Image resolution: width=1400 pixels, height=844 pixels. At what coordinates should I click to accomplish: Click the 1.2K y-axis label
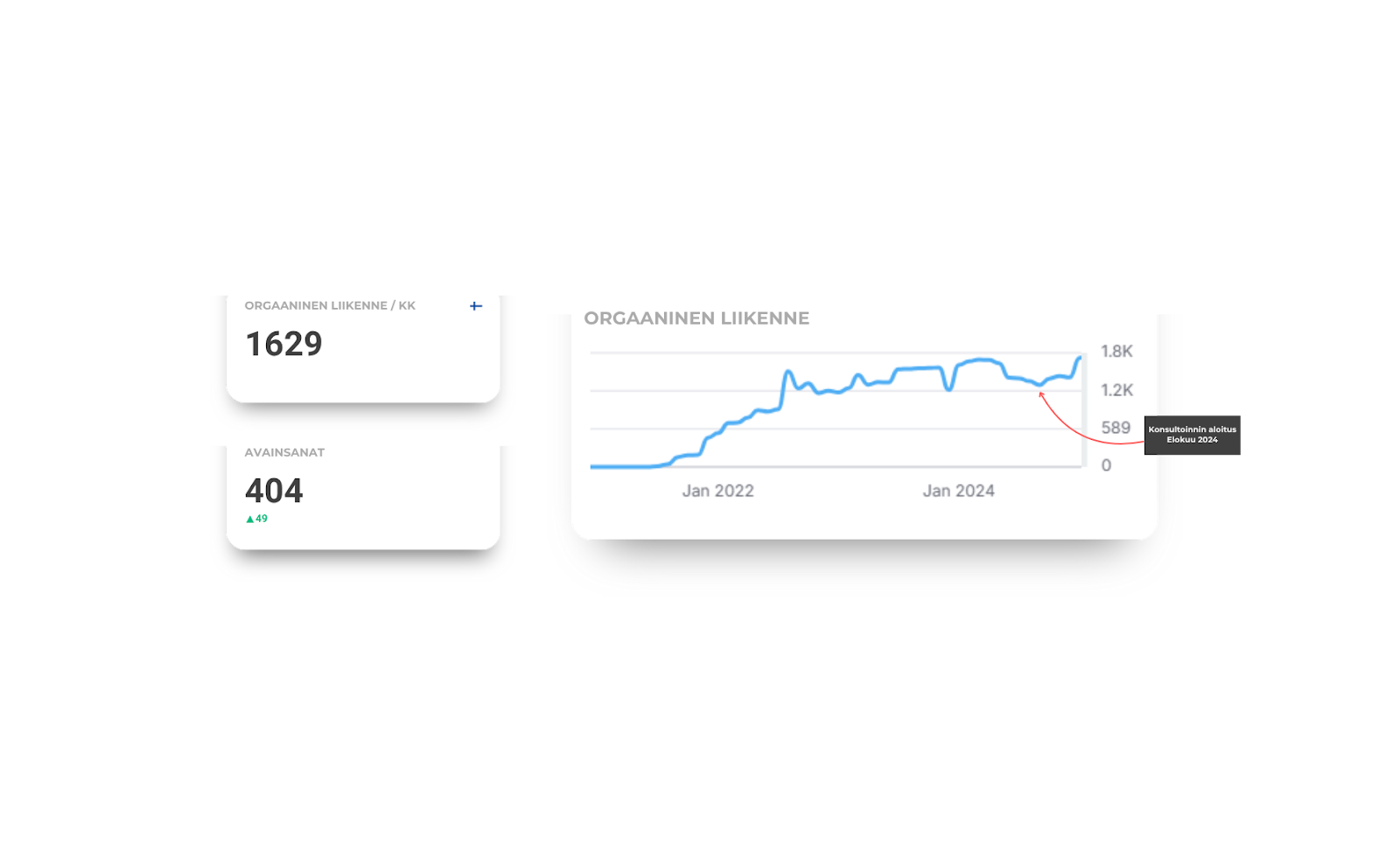(x=1116, y=390)
